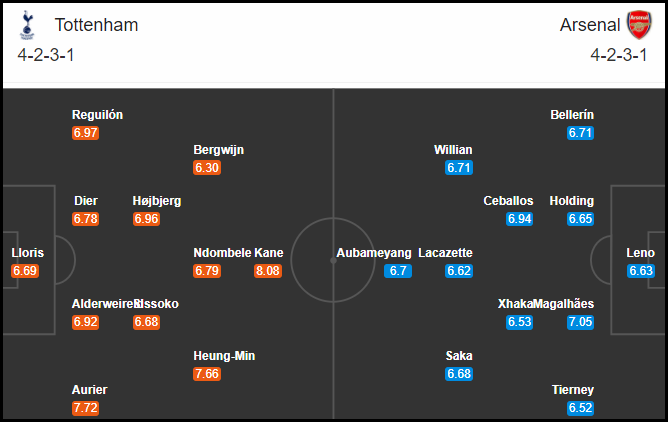The image size is (668, 422).
Task: Select Saka's 6.68 rating badge
Action: coord(459,374)
